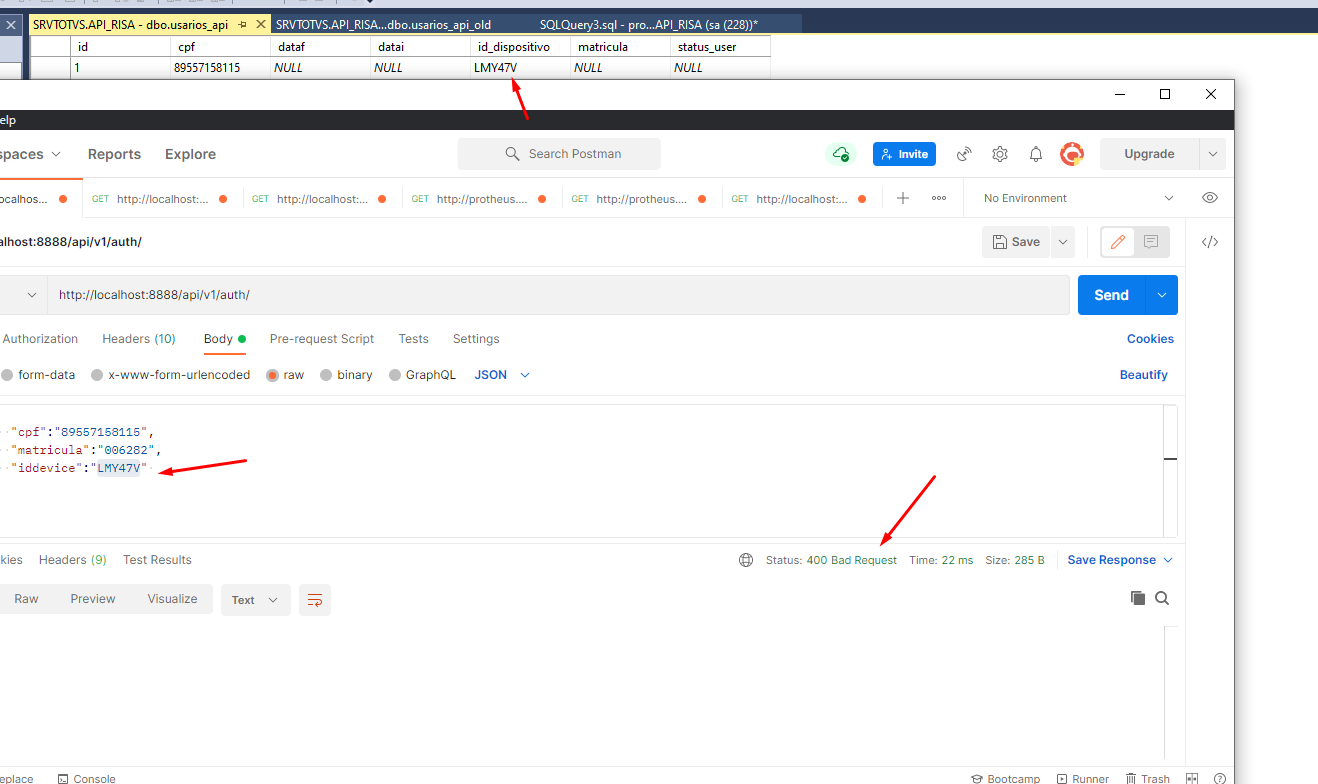Switch to dbo.usarios_api_old tab in SSMS

click(383, 24)
